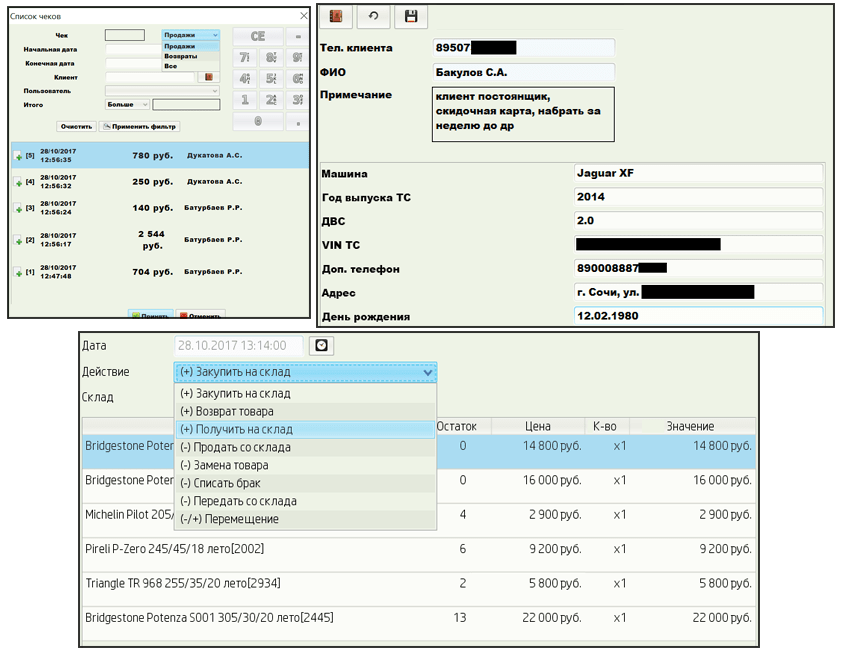The height and width of the screenshot is (650, 850).
Task: Click the День рождения input field
Action: pyautogui.click(x=698, y=316)
